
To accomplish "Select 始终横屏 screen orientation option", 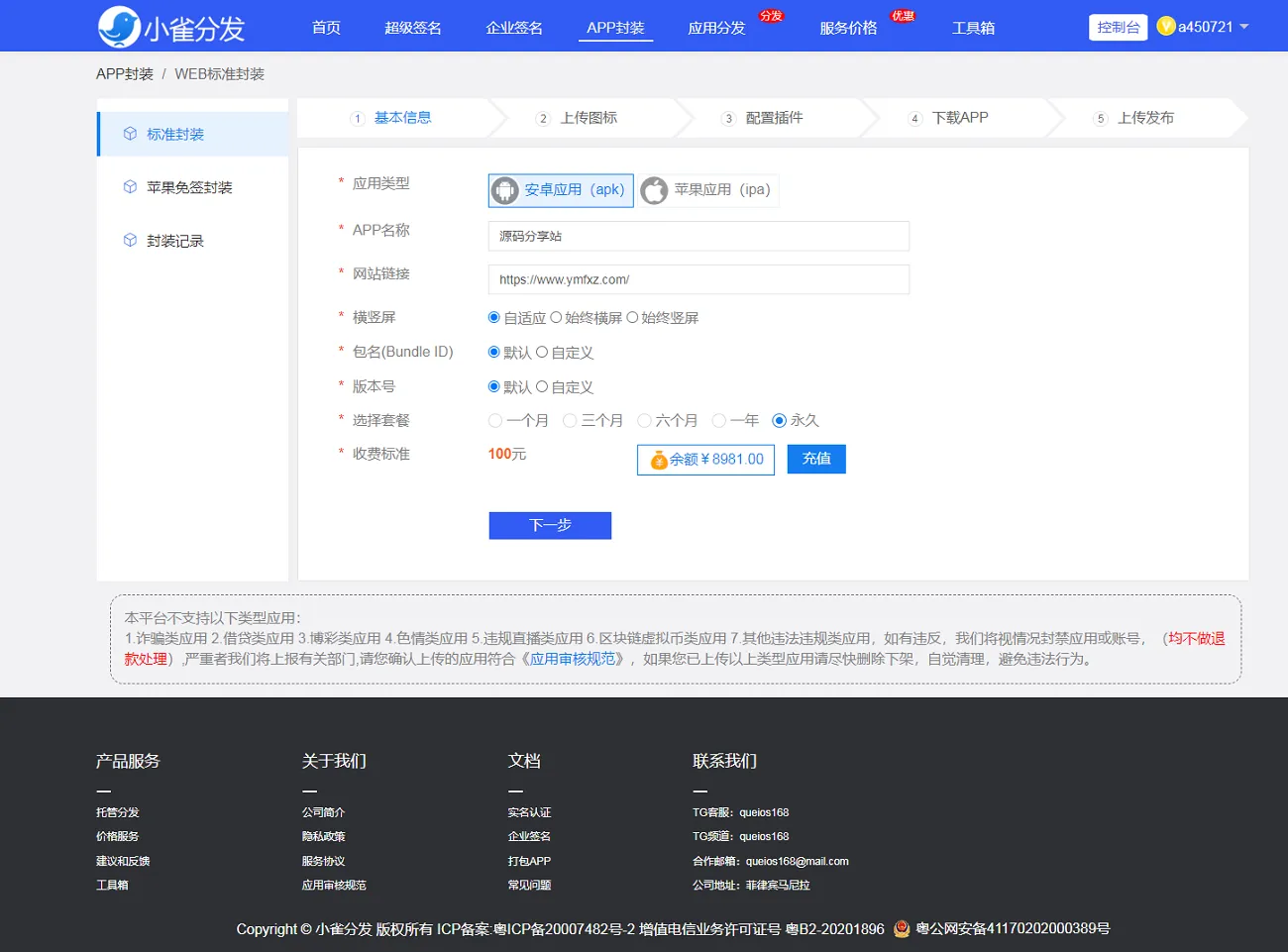I will coord(556,318).
